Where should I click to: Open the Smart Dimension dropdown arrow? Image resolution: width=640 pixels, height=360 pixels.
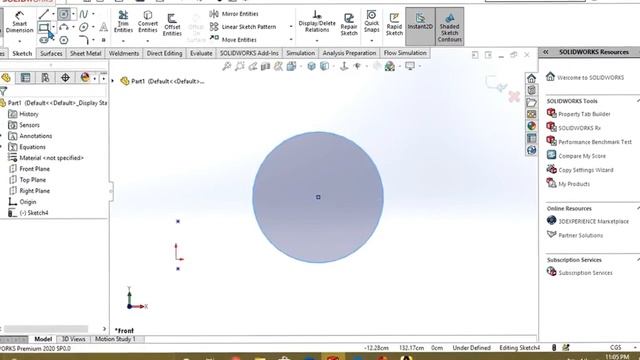point(20,41)
